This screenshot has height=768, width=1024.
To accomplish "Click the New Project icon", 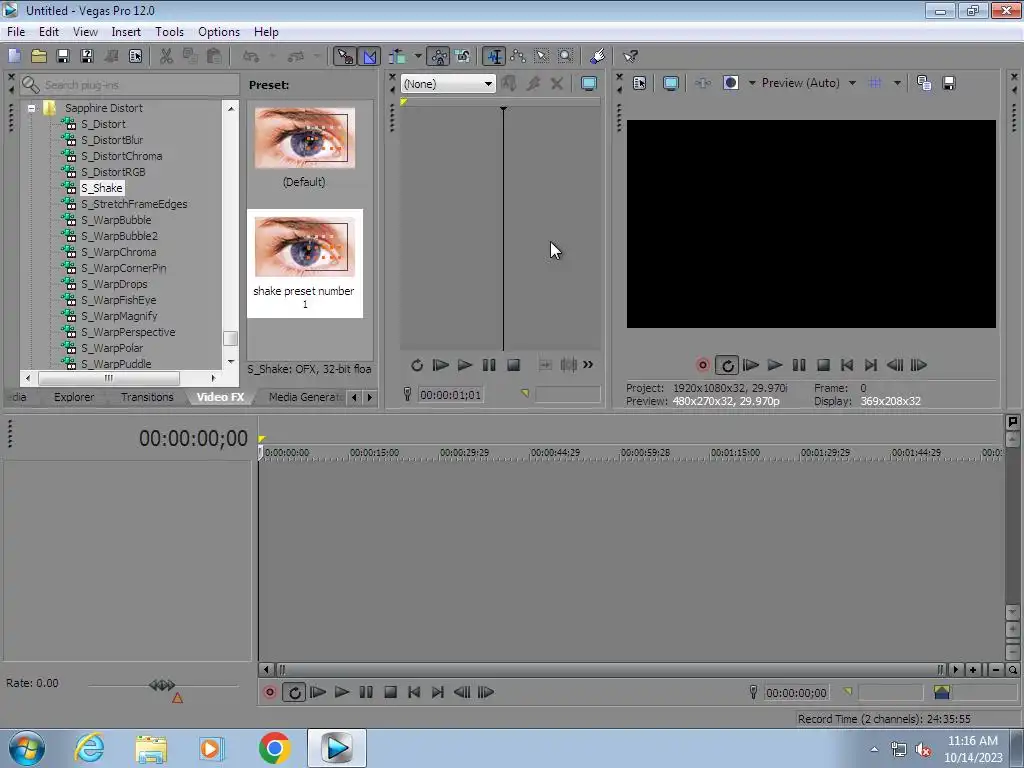I will [14, 57].
